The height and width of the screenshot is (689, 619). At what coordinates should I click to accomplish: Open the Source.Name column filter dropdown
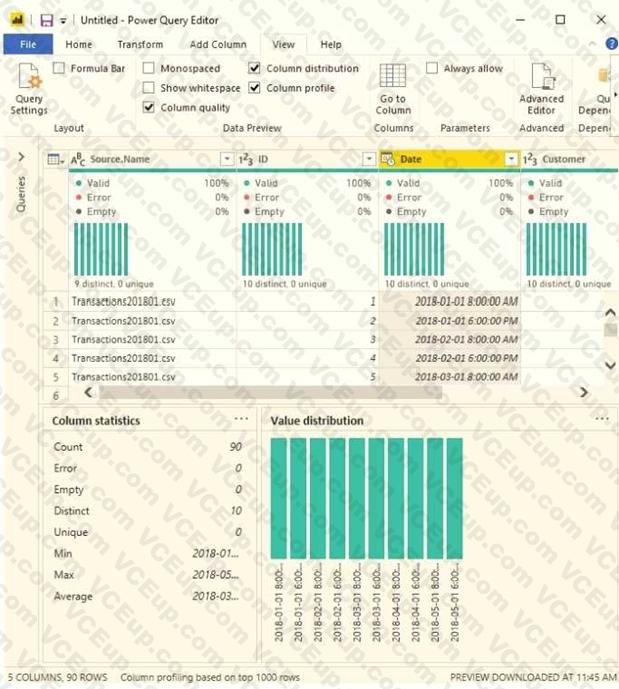(227, 159)
